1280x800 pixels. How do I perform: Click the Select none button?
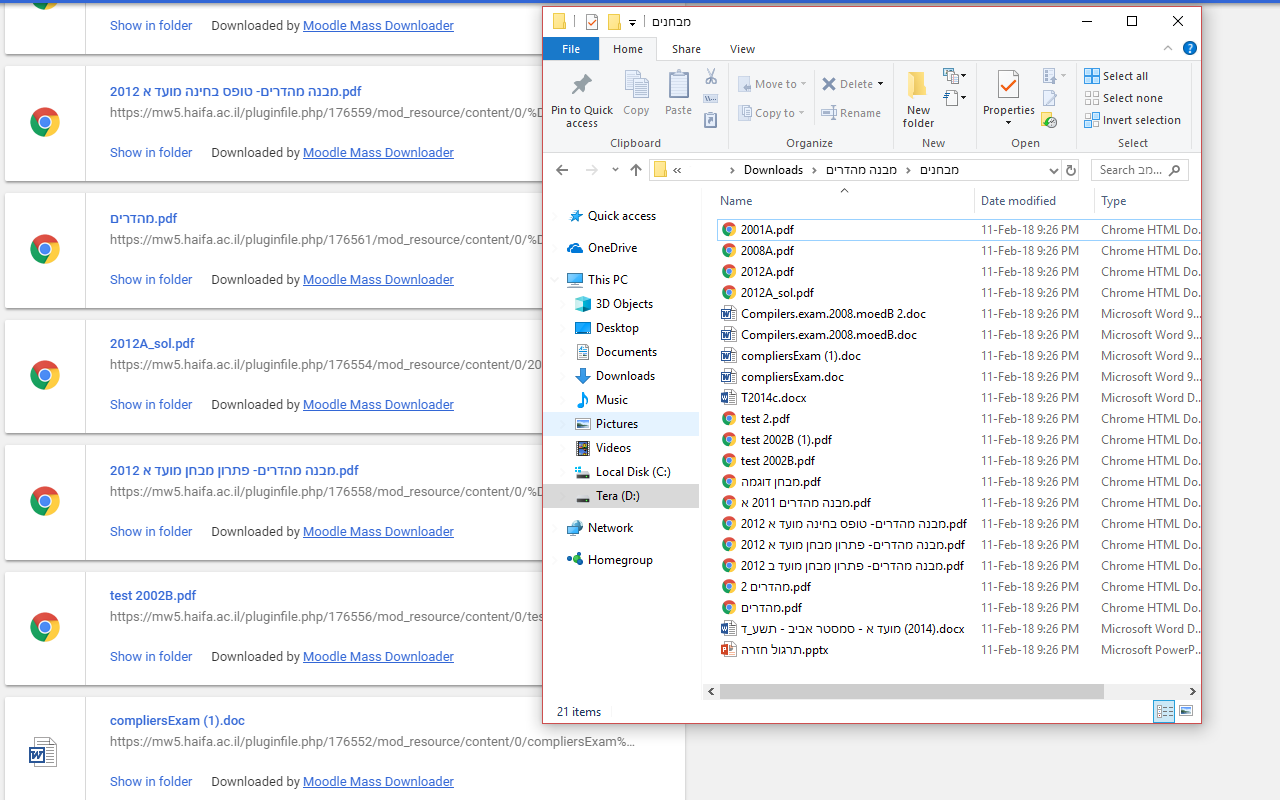click(x=1124, y=98)
